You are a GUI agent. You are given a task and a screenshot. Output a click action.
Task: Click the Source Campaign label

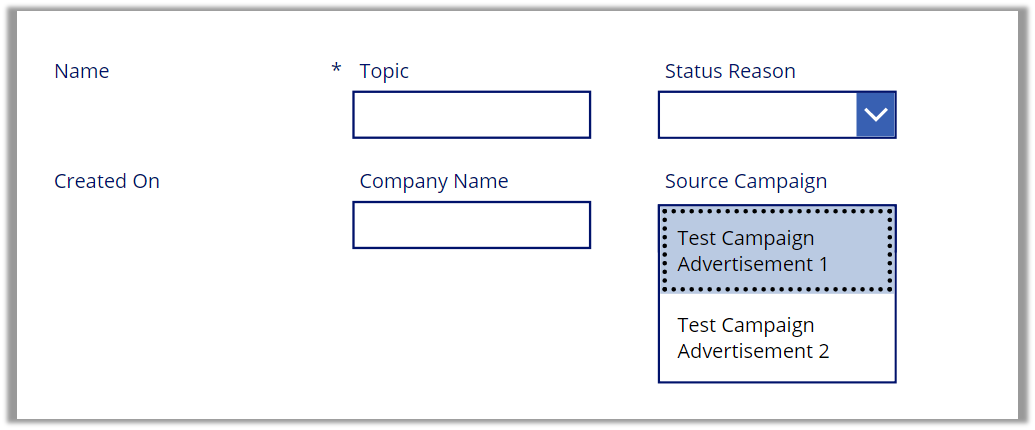[746, 181]
